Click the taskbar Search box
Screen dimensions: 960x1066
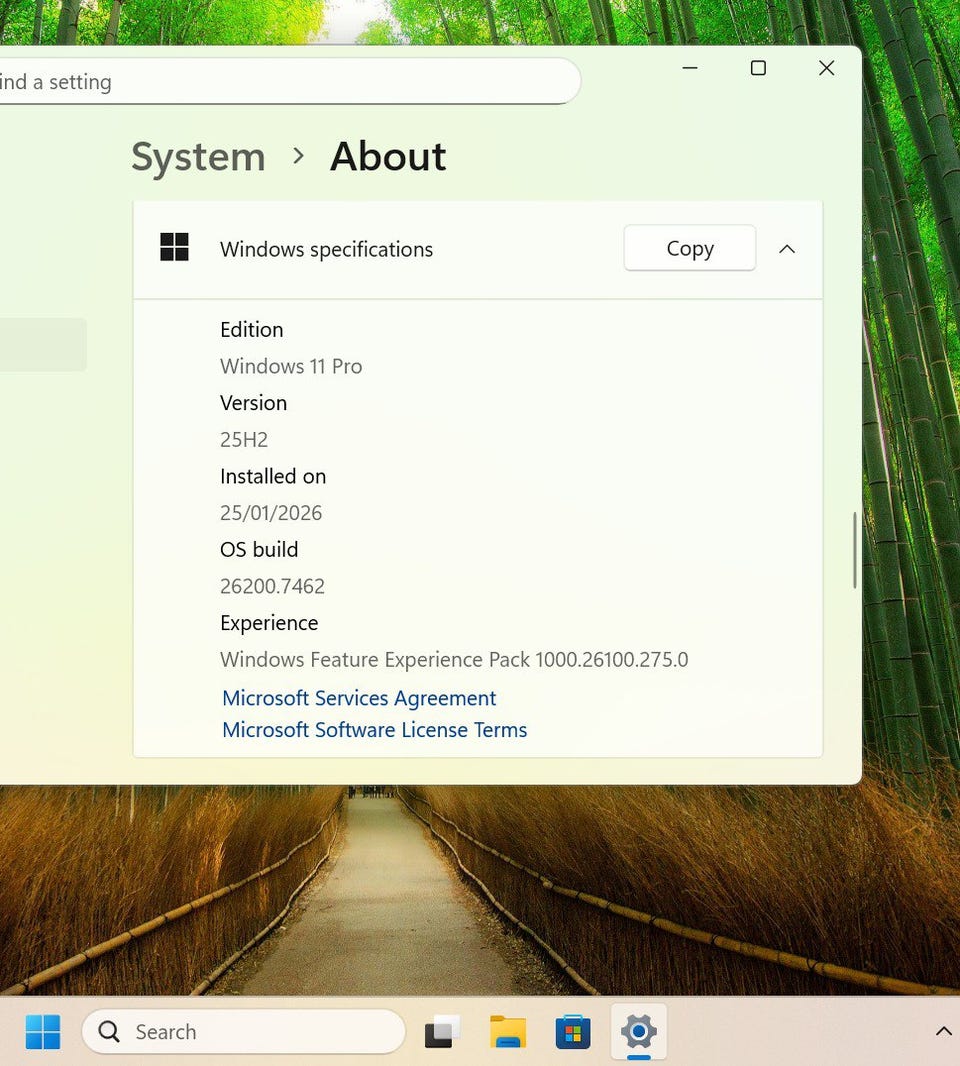tap(243, 1031)
